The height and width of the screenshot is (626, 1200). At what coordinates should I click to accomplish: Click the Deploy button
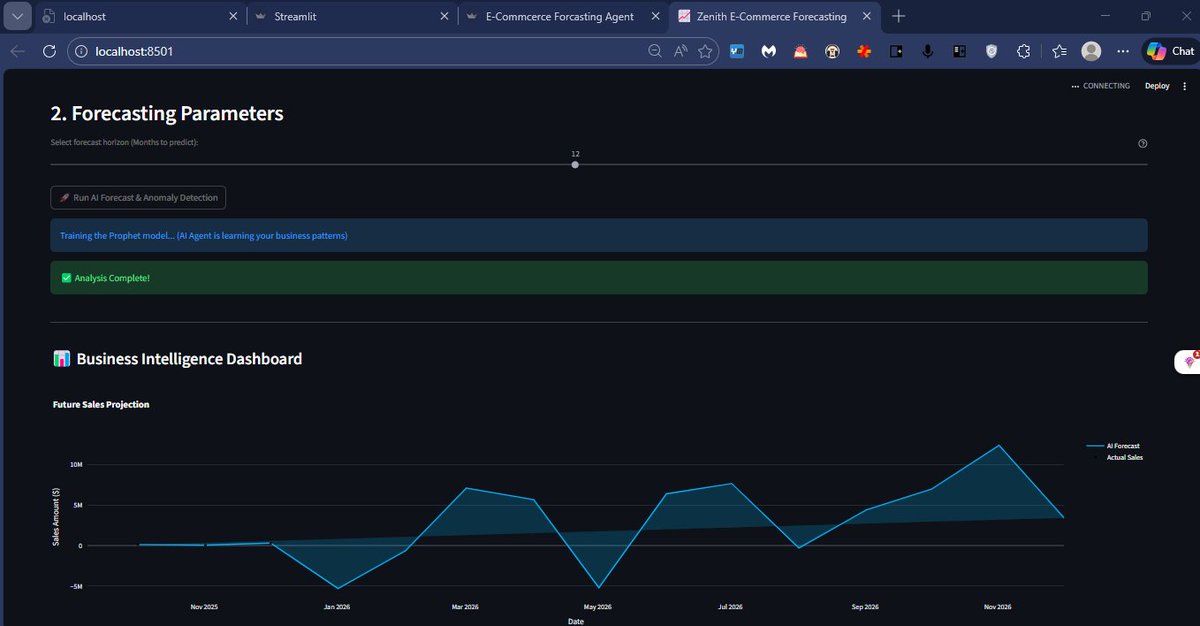(x=1156, y=86)
